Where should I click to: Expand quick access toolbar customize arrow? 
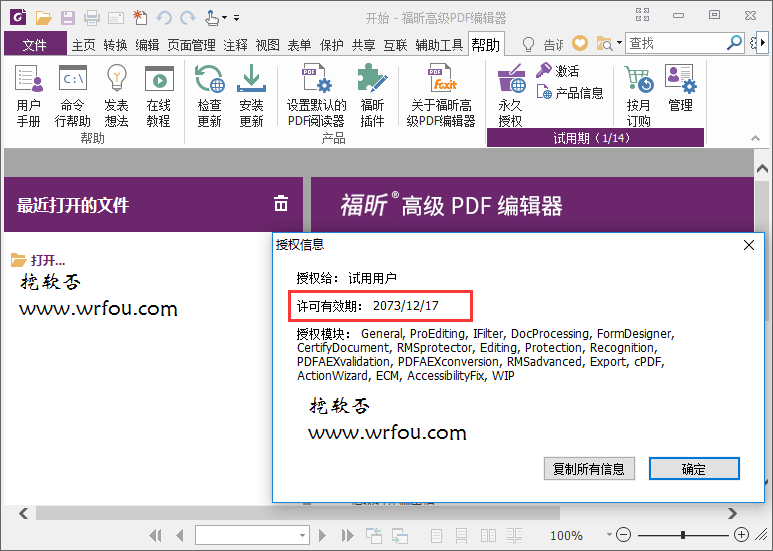tap(236, 18)
